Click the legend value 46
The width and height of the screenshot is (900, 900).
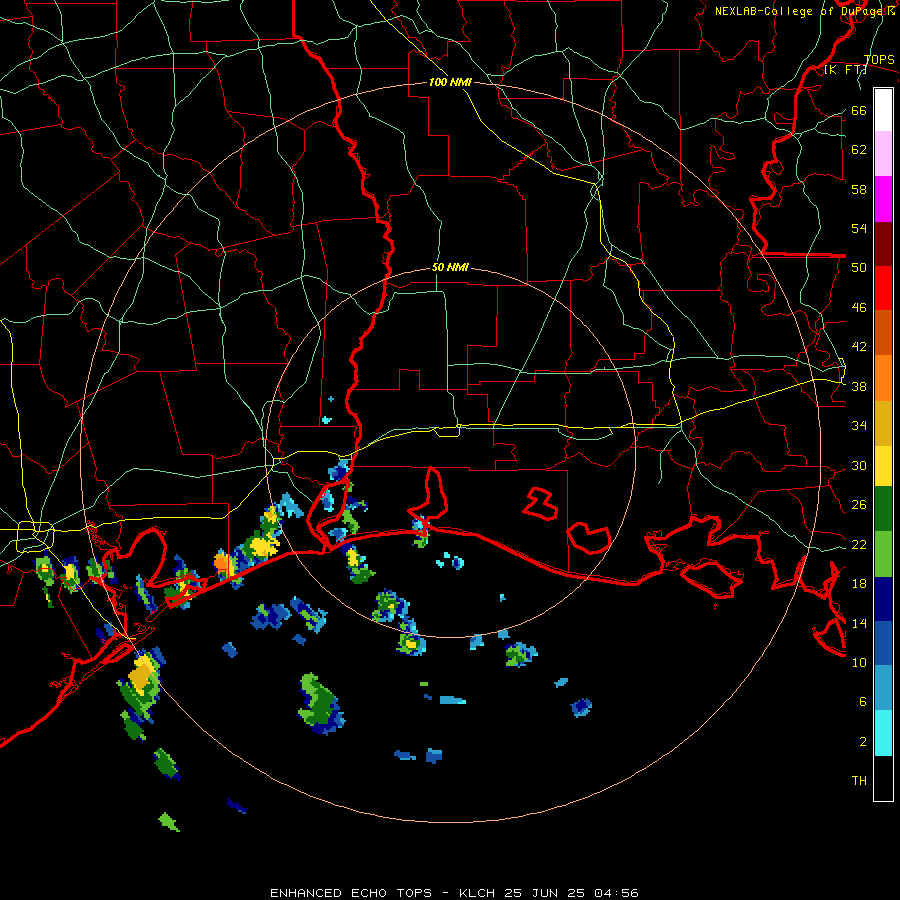(859, 308)
